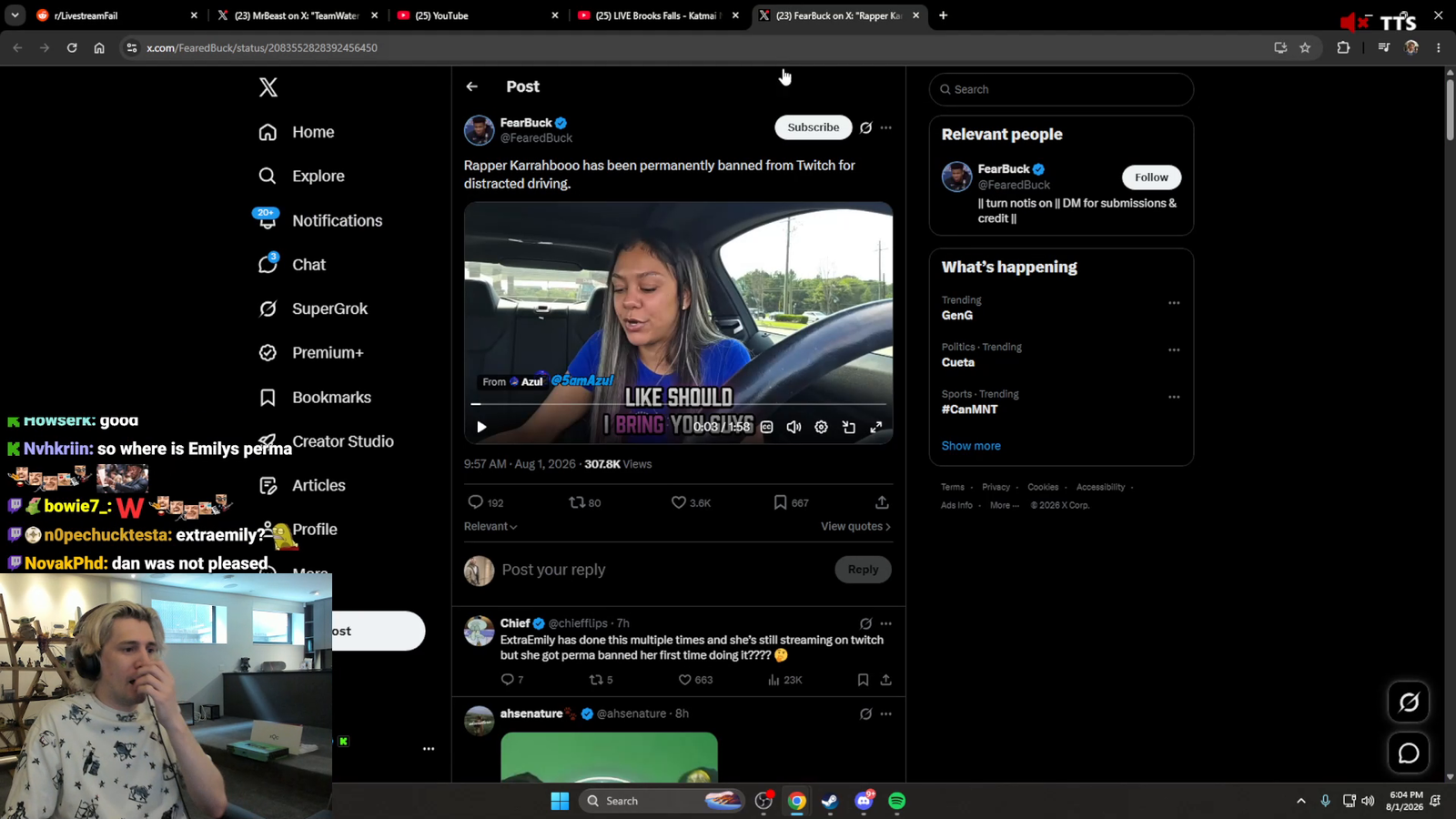The height and width of the screenshot is (819, 1456).
Task: Open the Articles sidebar icon
Action: 268,486
